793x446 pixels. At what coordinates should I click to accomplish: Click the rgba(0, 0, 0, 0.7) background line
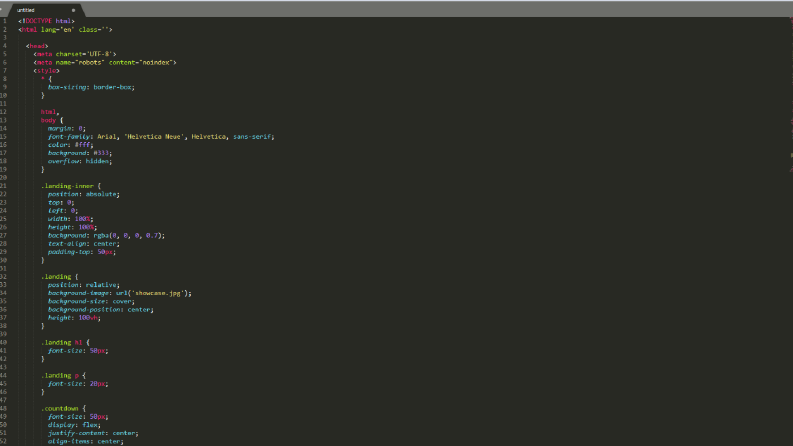click(107, 236)
